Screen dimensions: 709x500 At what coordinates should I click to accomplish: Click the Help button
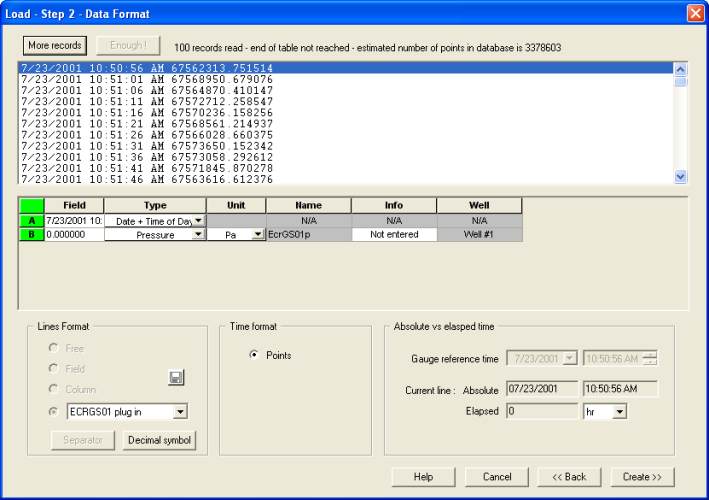click(423, 477)
